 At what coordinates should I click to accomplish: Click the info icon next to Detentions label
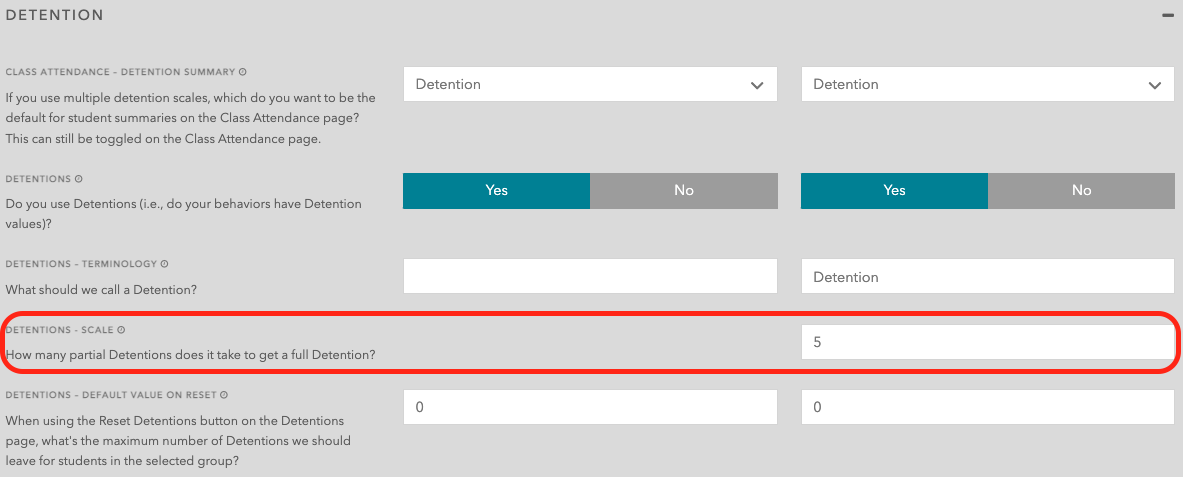point(79,179)
